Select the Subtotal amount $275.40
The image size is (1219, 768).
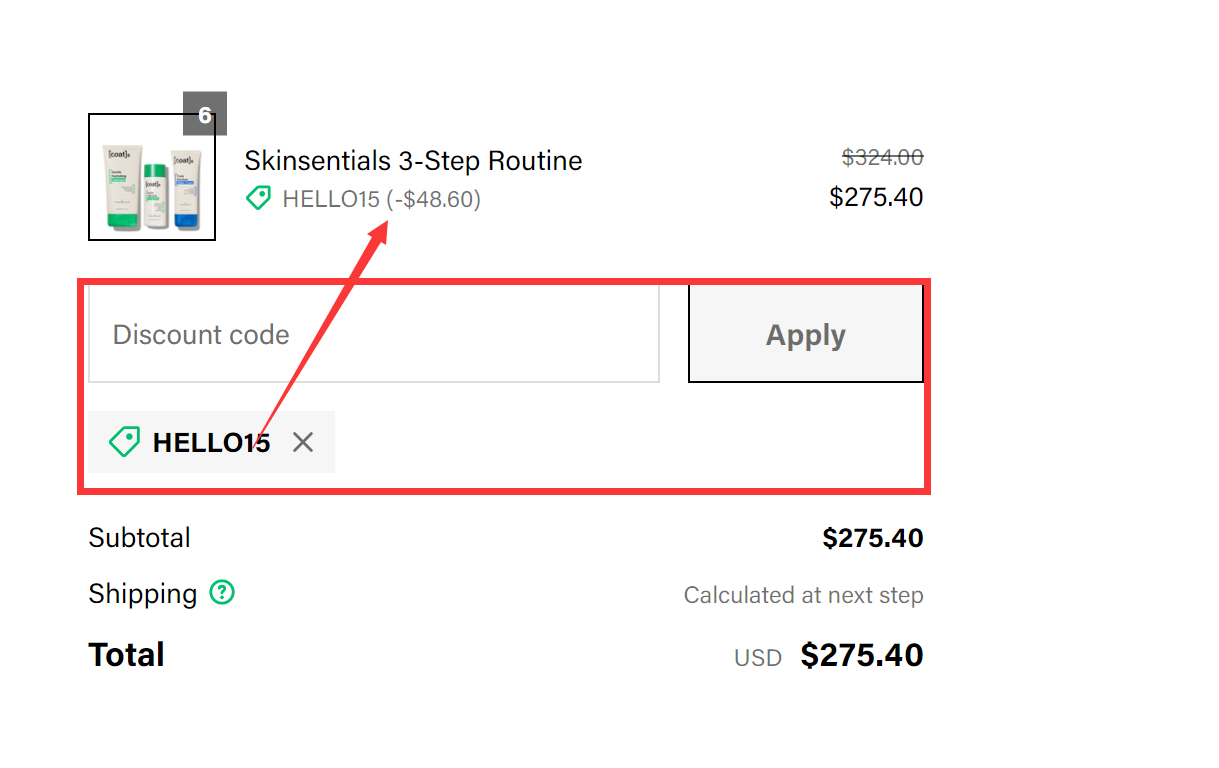tap(873, 537)
